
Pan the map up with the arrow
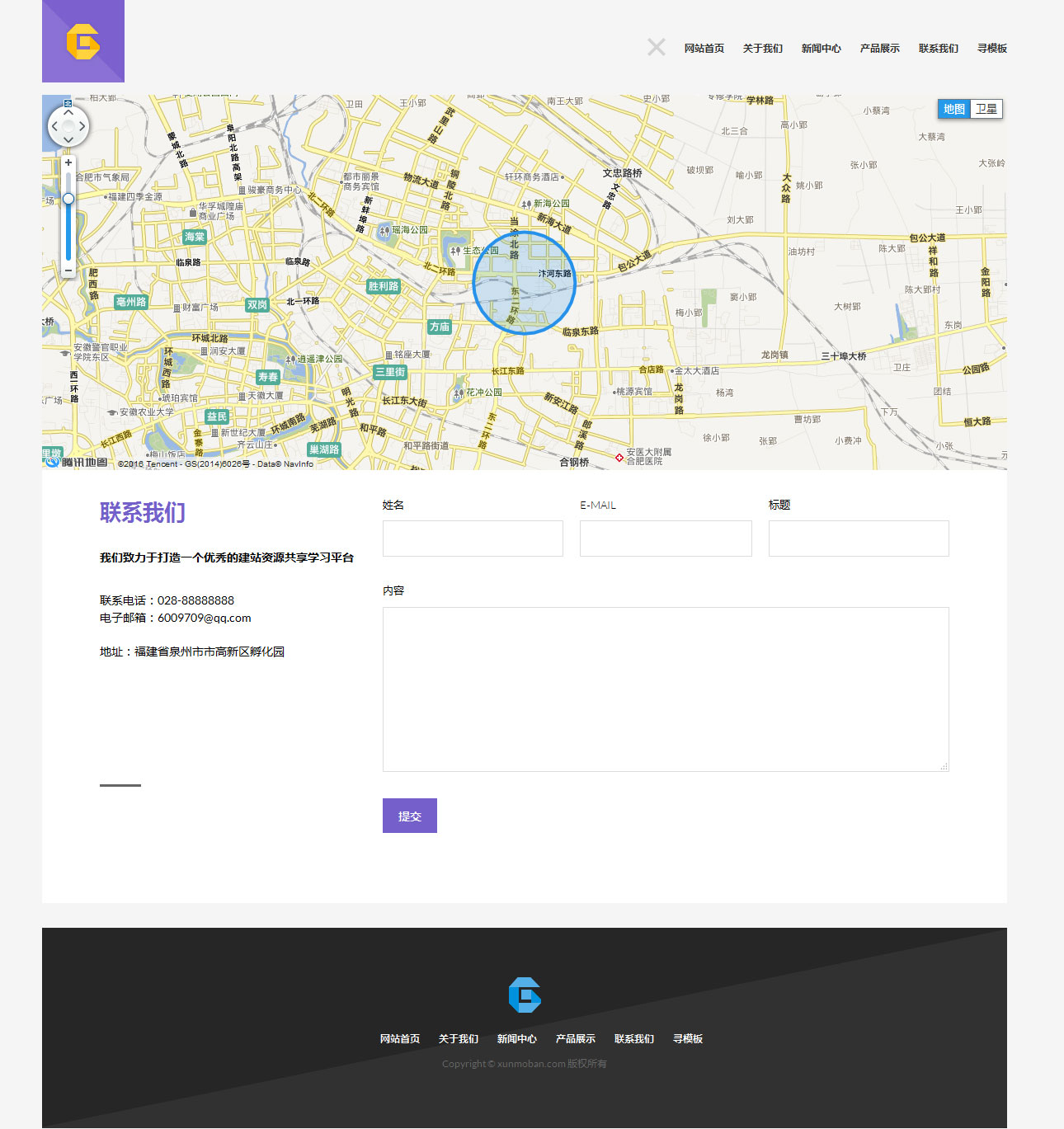[68, 112]
